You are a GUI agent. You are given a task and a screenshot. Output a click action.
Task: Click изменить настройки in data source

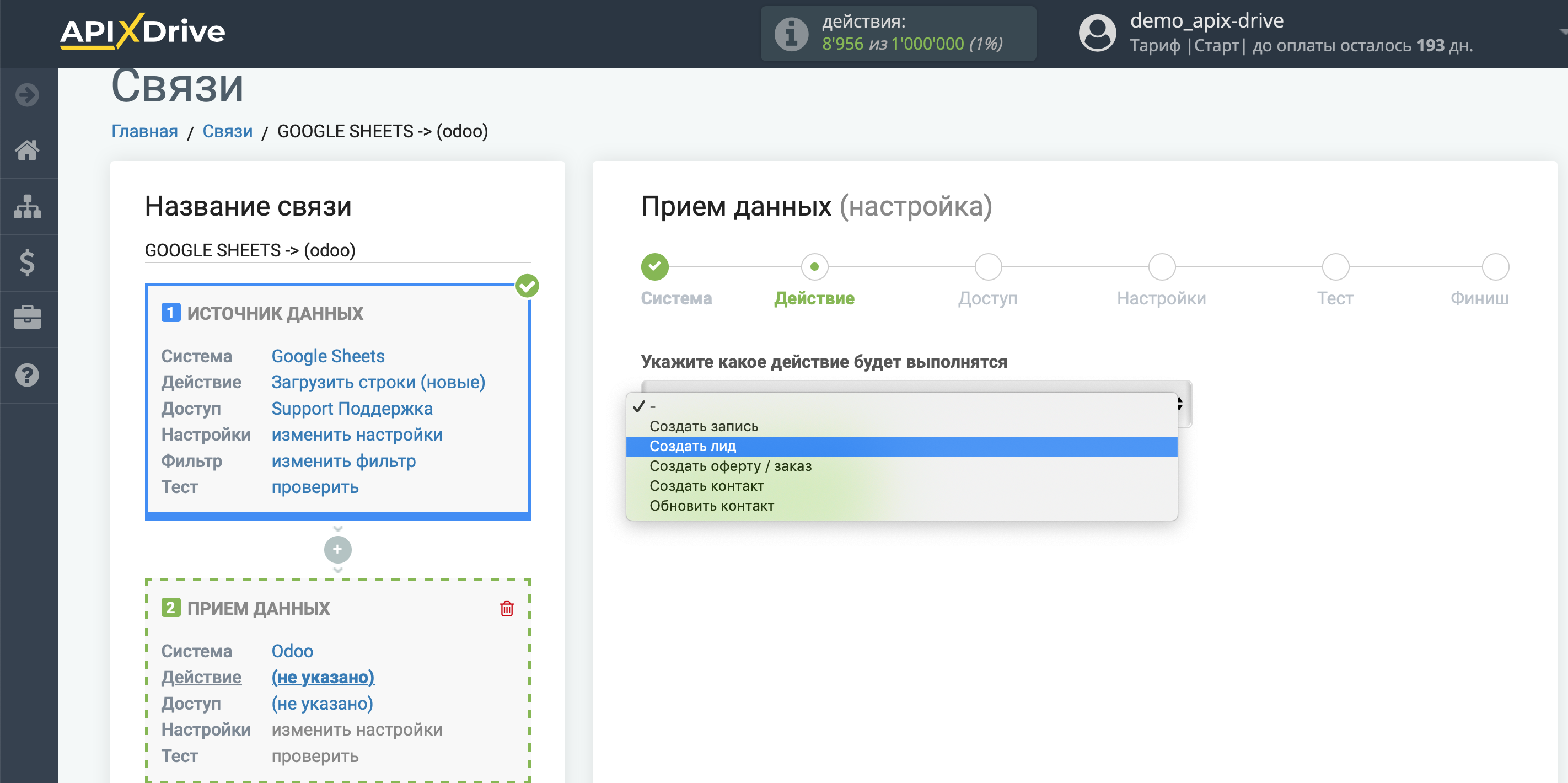pyautogui.click(x=357, y=434)
